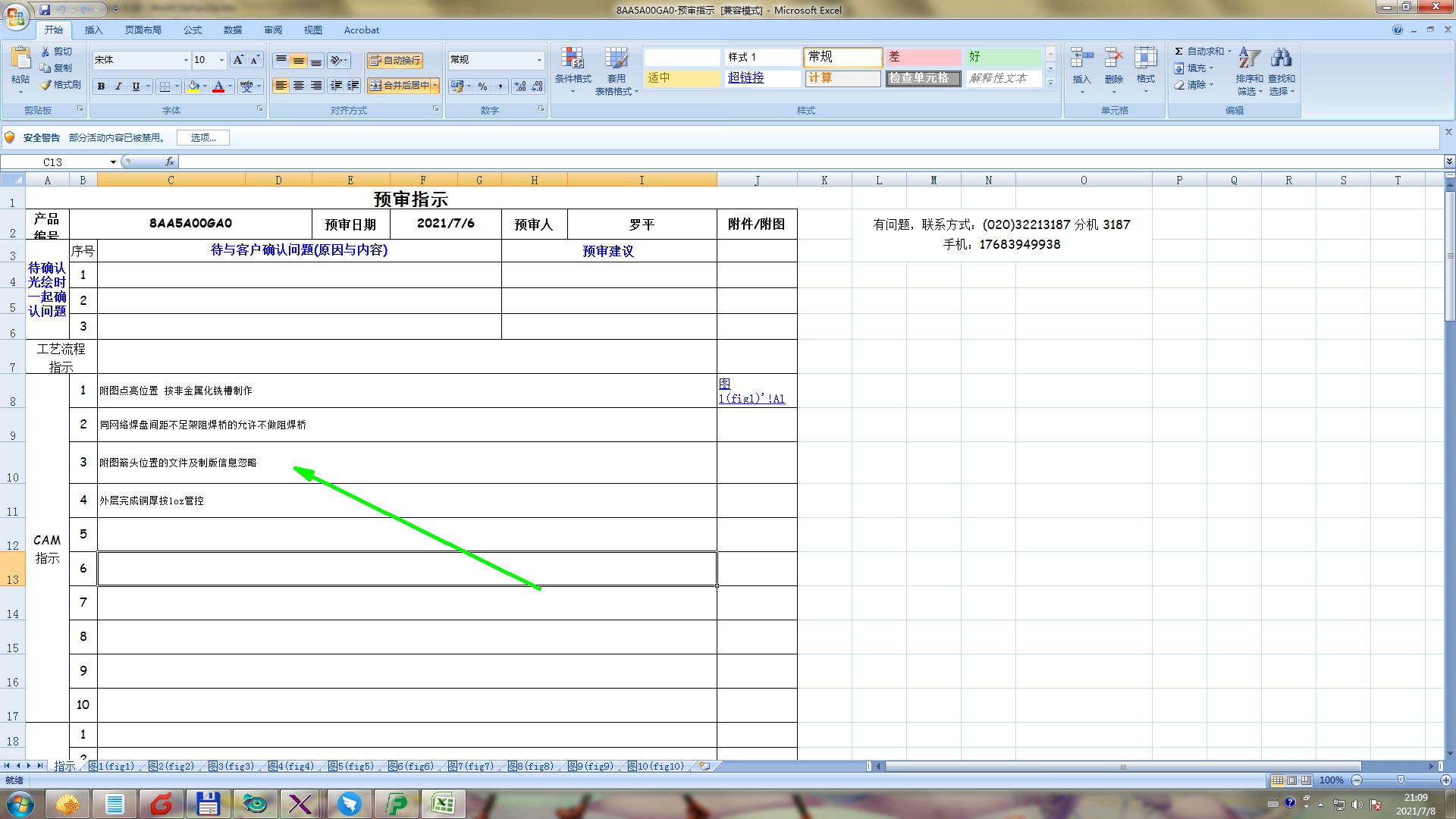The image size is (1456, 819).
Task: Click the 选项... security warning button
Action: click(x=203, y=137)
